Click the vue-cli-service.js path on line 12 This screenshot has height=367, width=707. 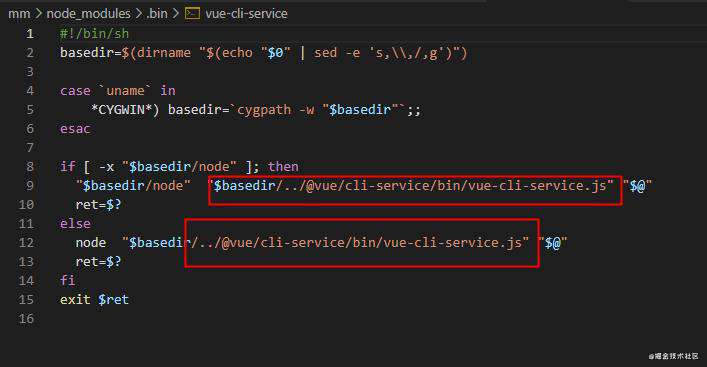pyautogui.click(x=326, y=243)
